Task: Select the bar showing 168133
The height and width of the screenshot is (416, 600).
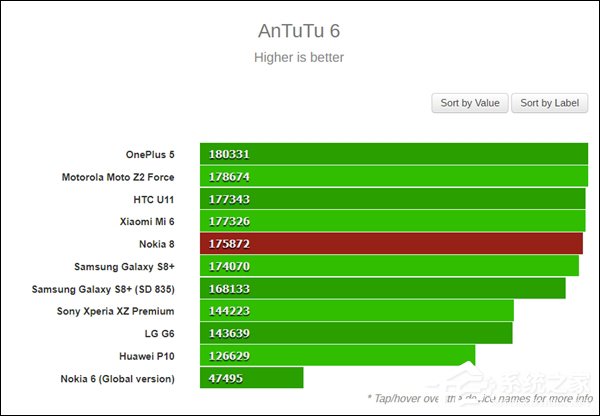Action: click(383, 288)
